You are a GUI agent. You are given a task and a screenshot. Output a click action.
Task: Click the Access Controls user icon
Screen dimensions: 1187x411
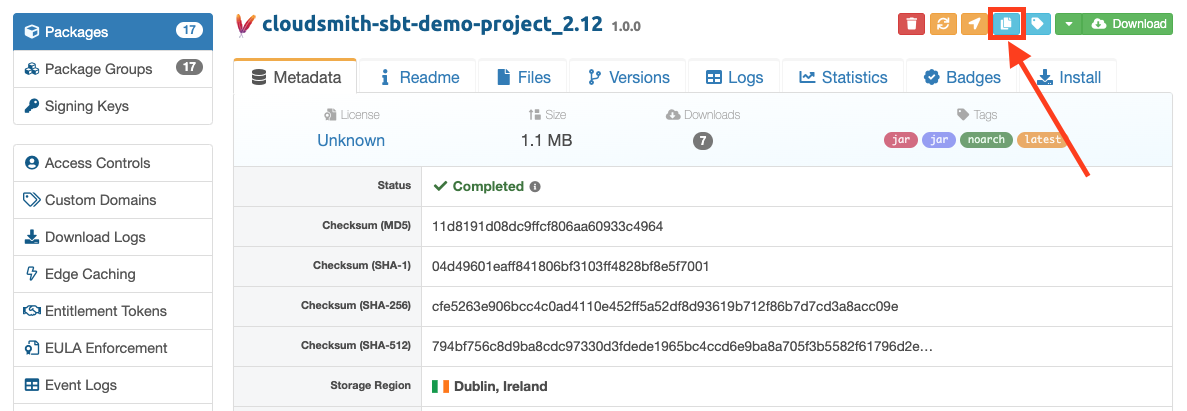32,163
